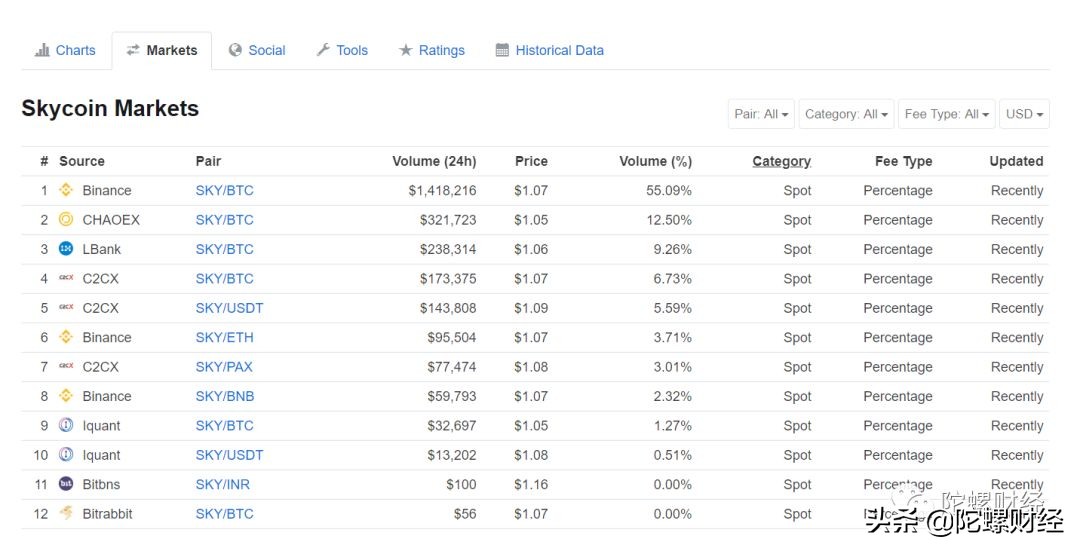Click the Binance logo in row 1
1080x551 pixels.
tap(66, 189)
